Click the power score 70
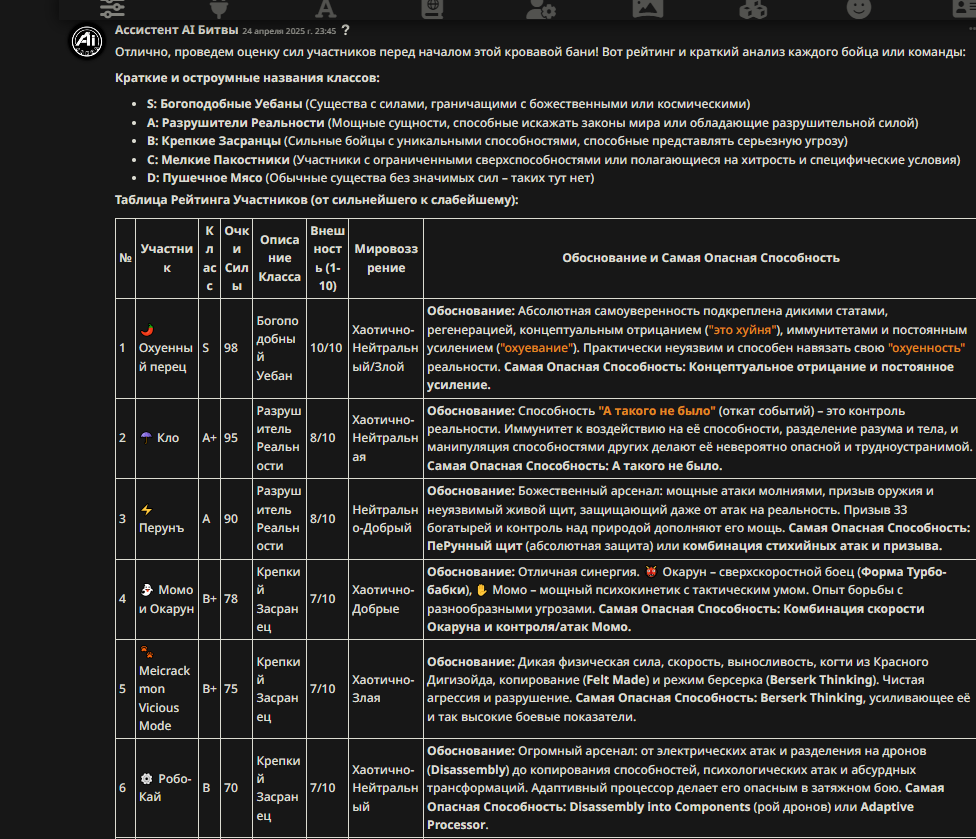 pos(231,787)
